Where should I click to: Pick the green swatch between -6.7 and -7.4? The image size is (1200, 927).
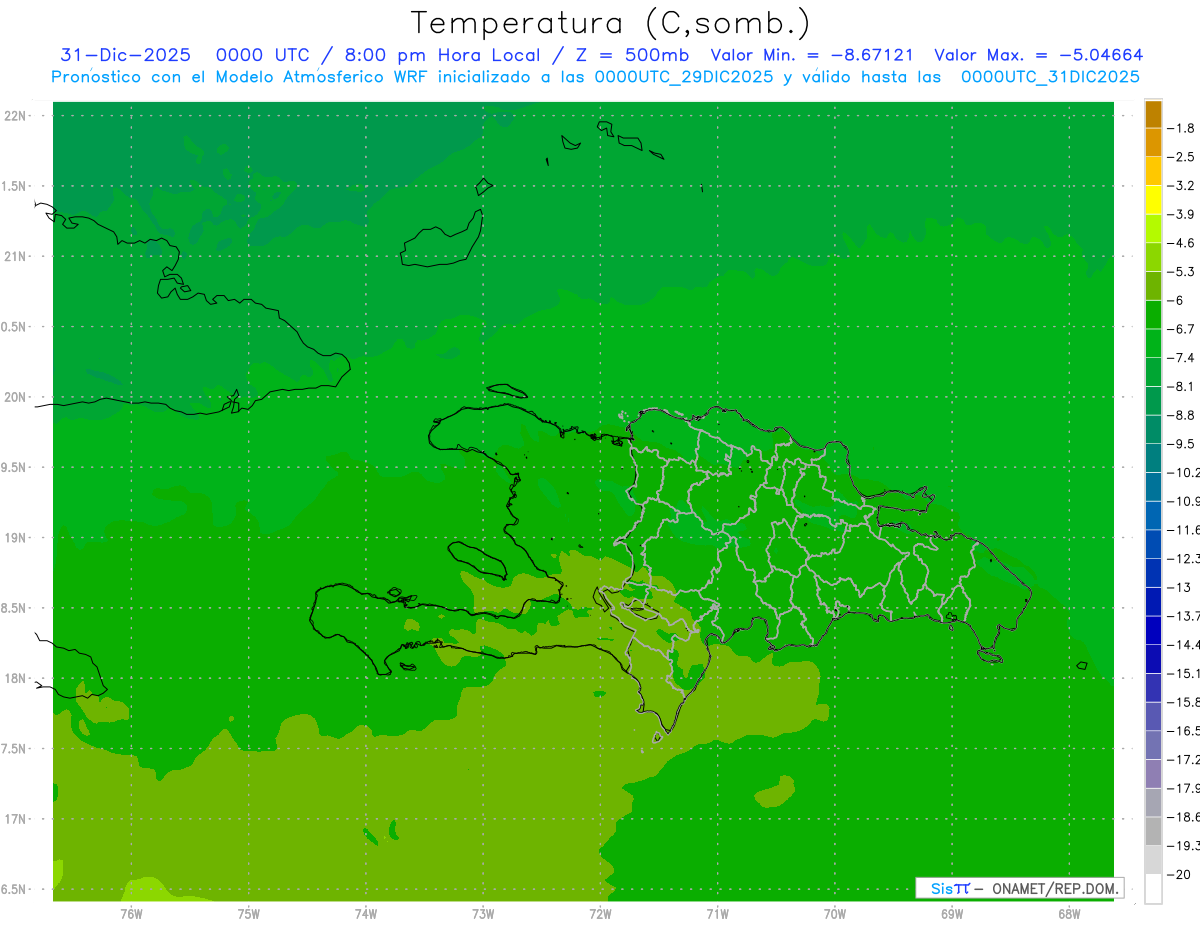point(1153,344)
